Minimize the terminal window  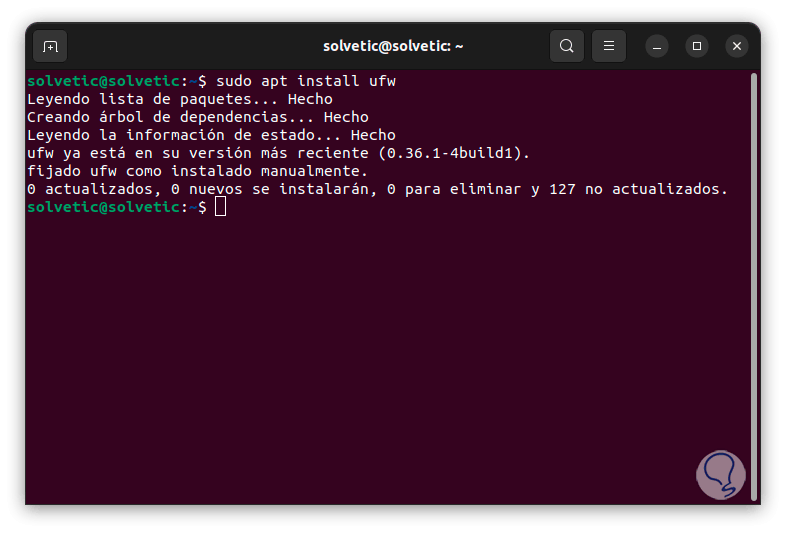(x=657, y=46)
